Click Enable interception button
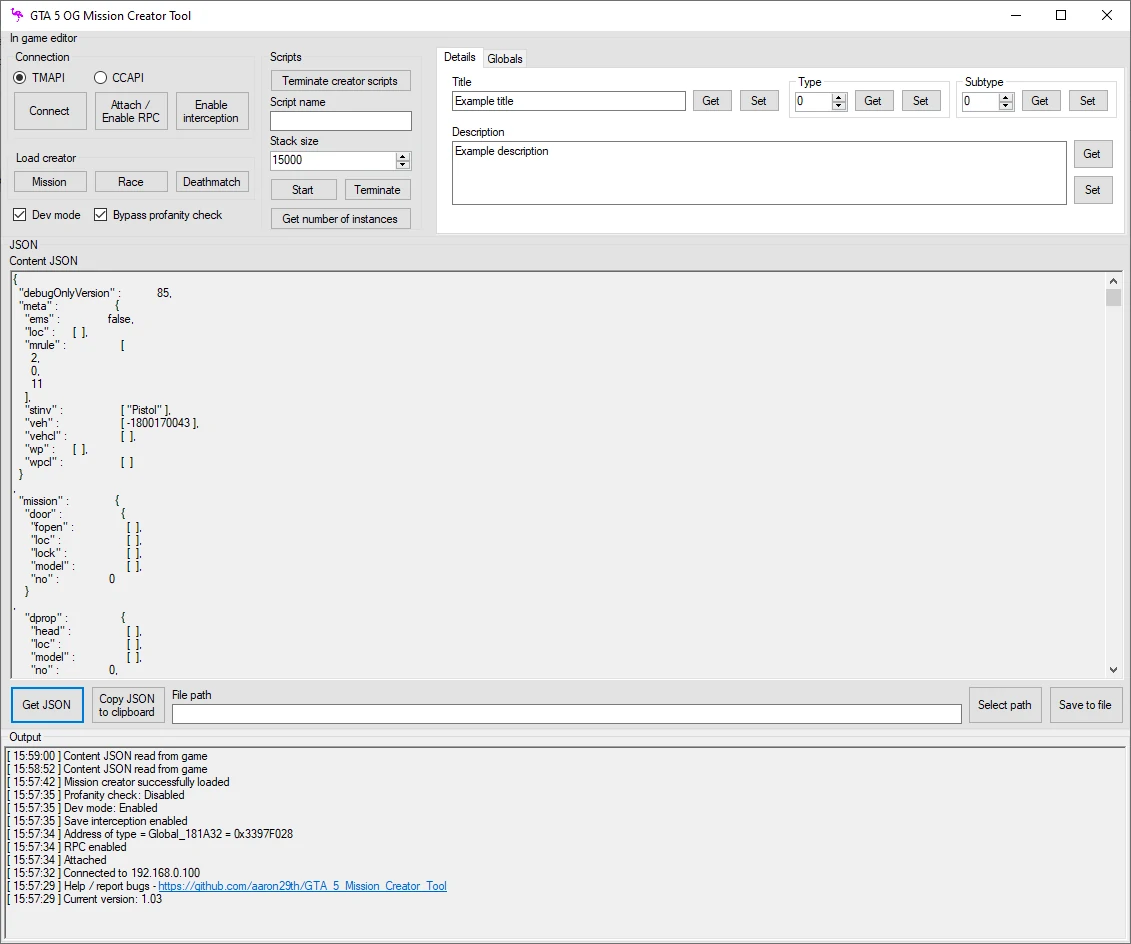The width and height of the screenshot is (1131, 944). tap(211, 111)
